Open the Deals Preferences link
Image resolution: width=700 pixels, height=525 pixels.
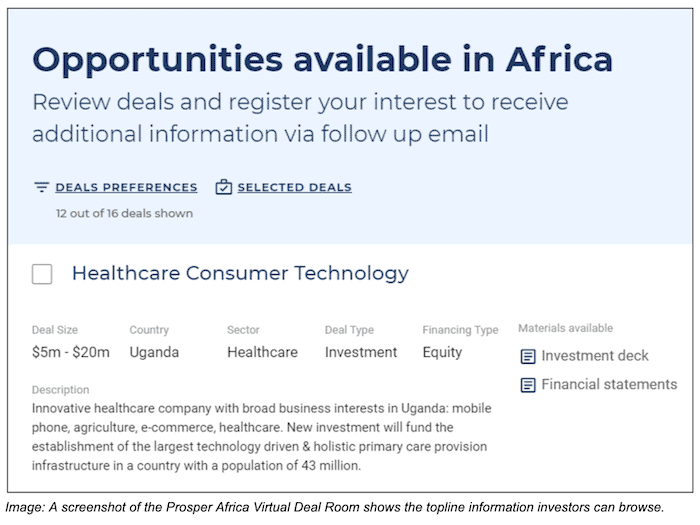[126, 187]
